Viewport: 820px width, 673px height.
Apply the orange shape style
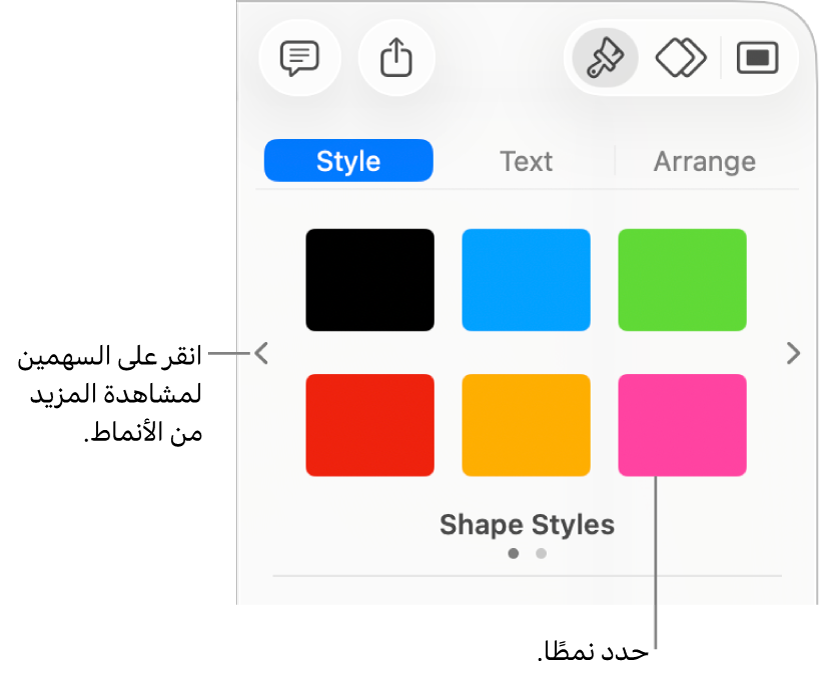[x=526, y=425]
